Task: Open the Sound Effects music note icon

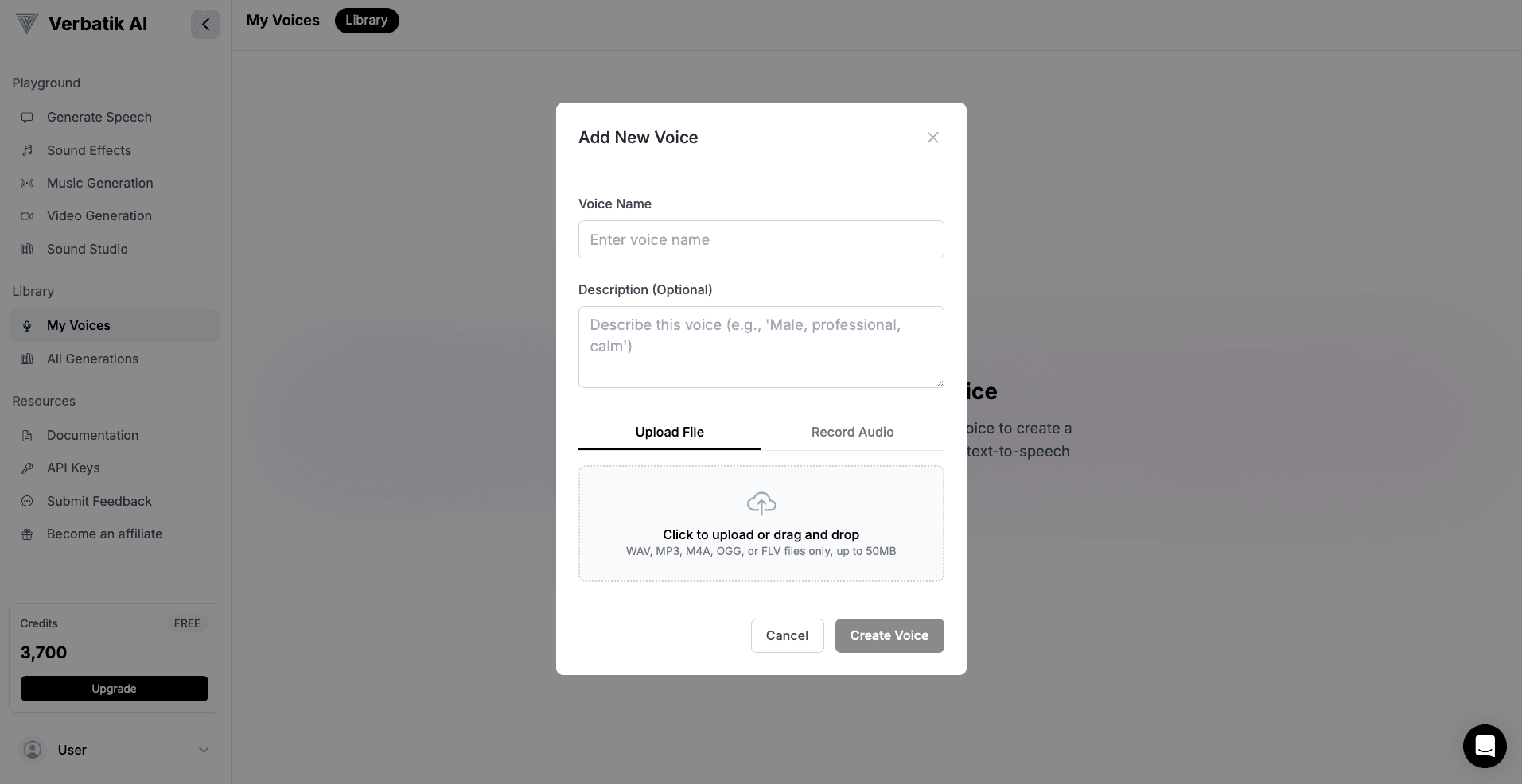Action: (27, 151)
